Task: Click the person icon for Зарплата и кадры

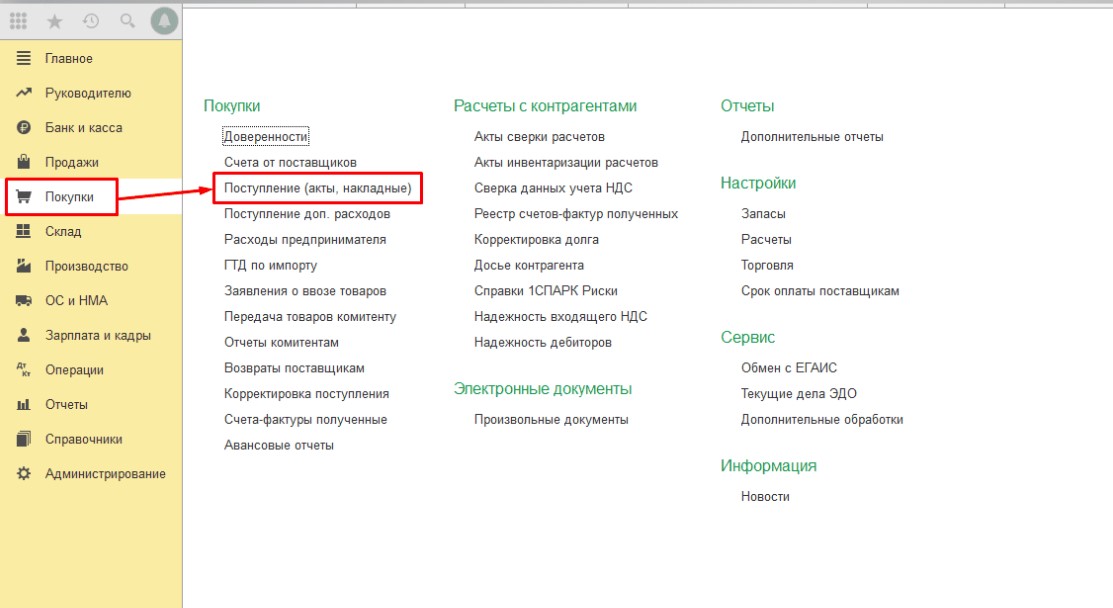Action: 24,335
